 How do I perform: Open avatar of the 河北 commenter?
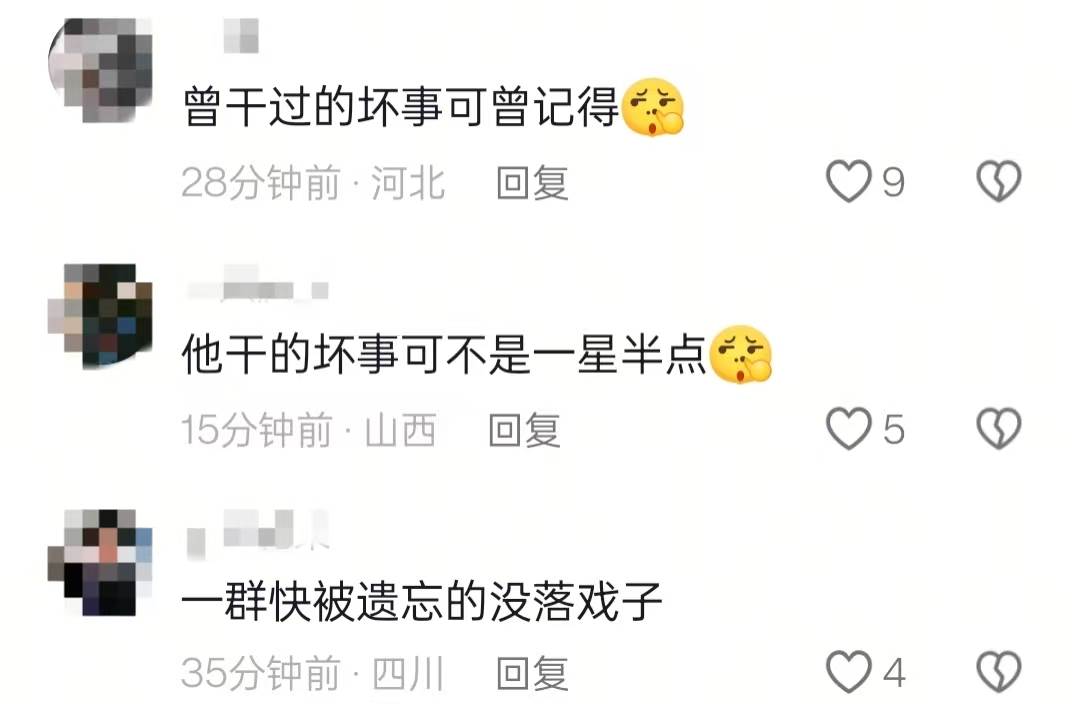point(100,70)
